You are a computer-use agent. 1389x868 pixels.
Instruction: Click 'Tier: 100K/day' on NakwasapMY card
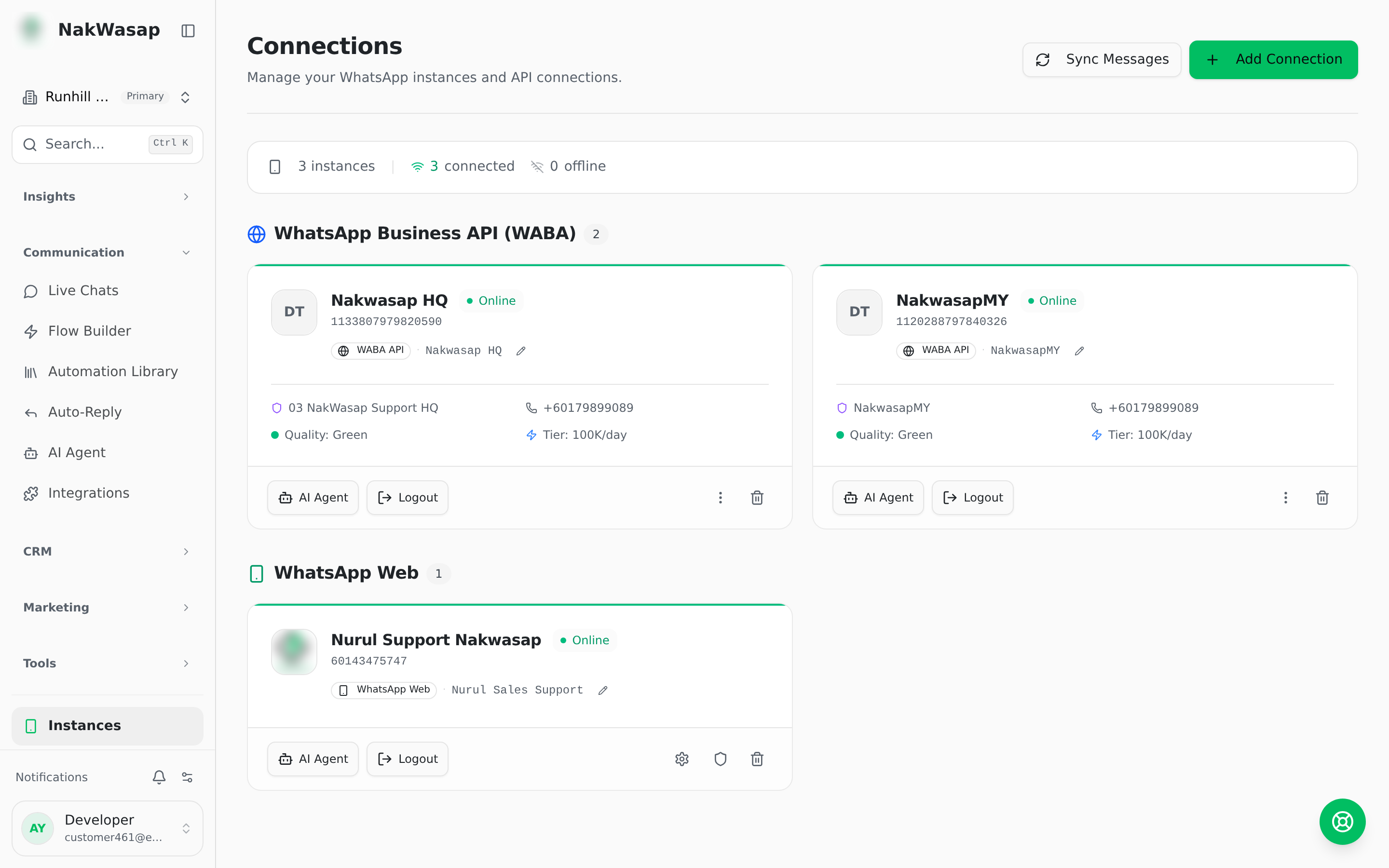pyautogui.click(x=1150, y=435)
